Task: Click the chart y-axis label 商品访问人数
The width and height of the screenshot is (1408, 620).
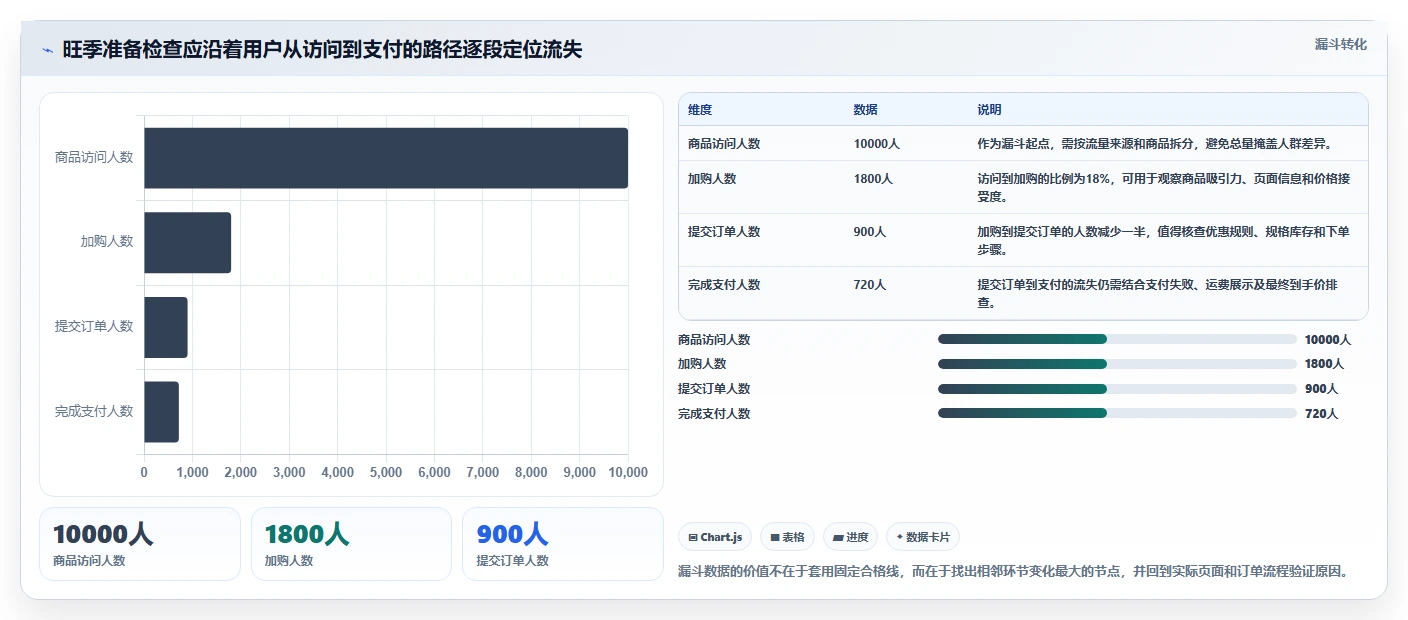Action: click(94, 158)
